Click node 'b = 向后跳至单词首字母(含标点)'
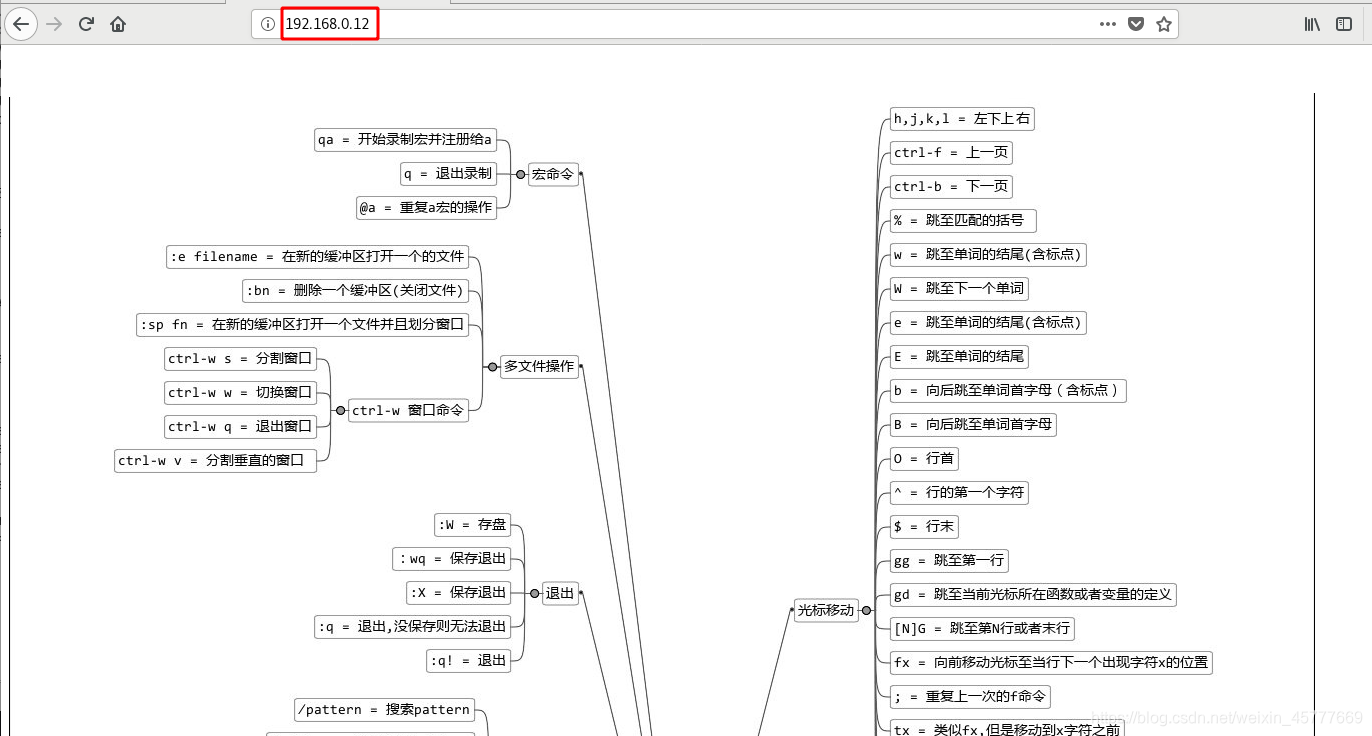Screen dimensions: 1372x736 (1008, 391)
